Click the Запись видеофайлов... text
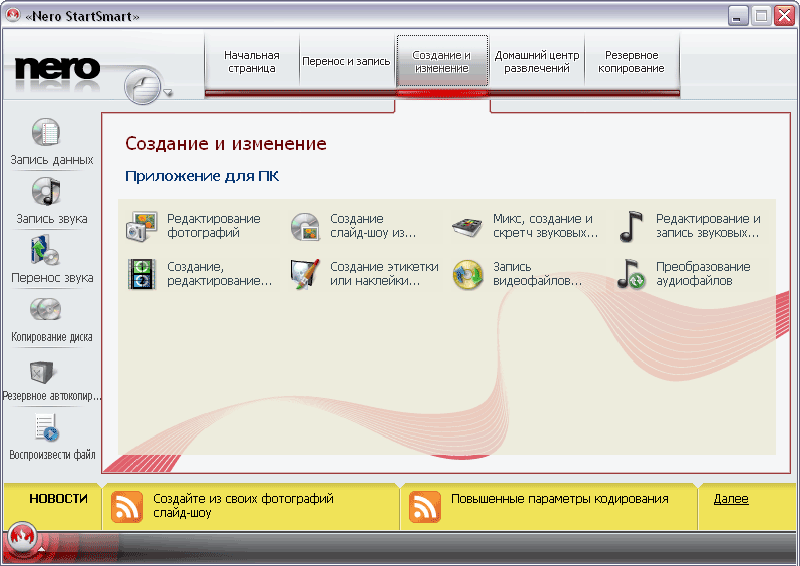 (x=537, y=274)
